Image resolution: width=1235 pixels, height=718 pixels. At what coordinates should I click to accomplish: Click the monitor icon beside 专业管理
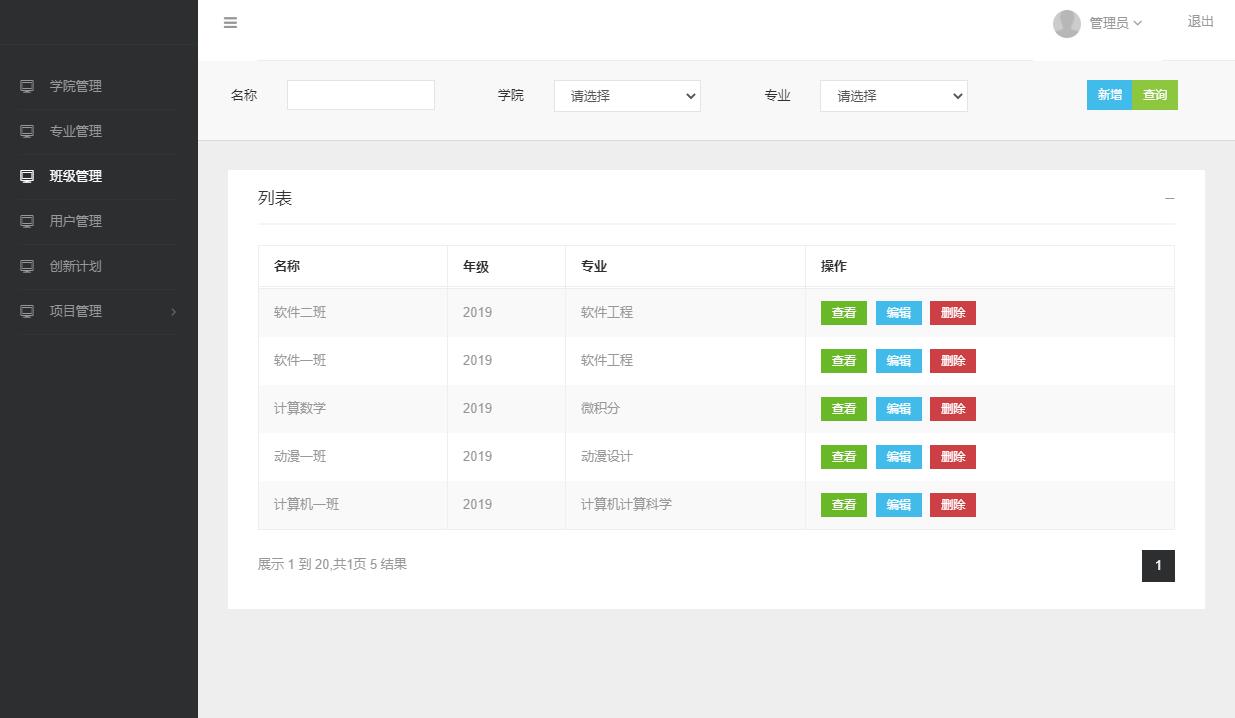coord(26,131)
